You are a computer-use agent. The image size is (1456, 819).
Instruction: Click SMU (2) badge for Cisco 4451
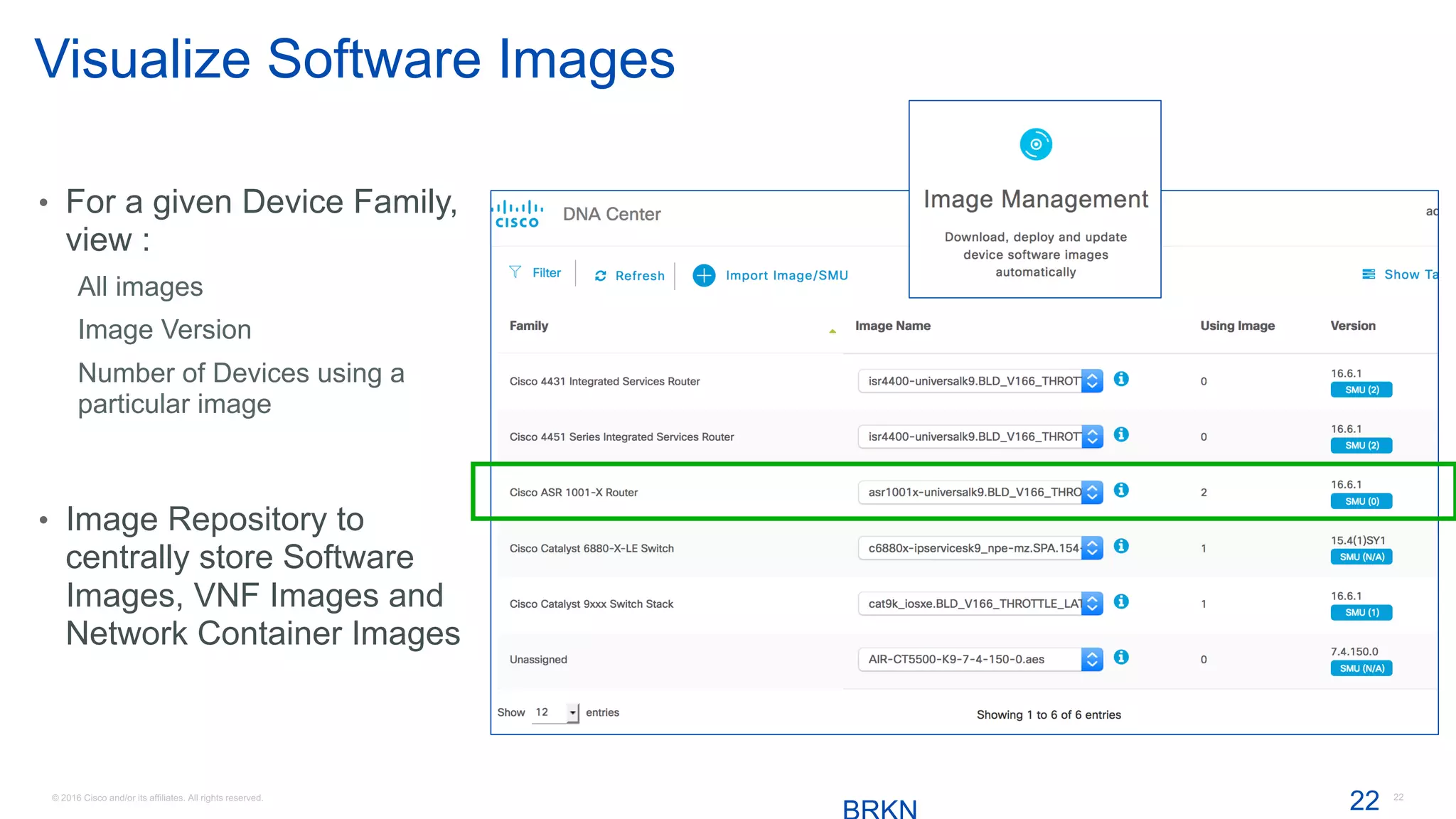pos(1361,446)
